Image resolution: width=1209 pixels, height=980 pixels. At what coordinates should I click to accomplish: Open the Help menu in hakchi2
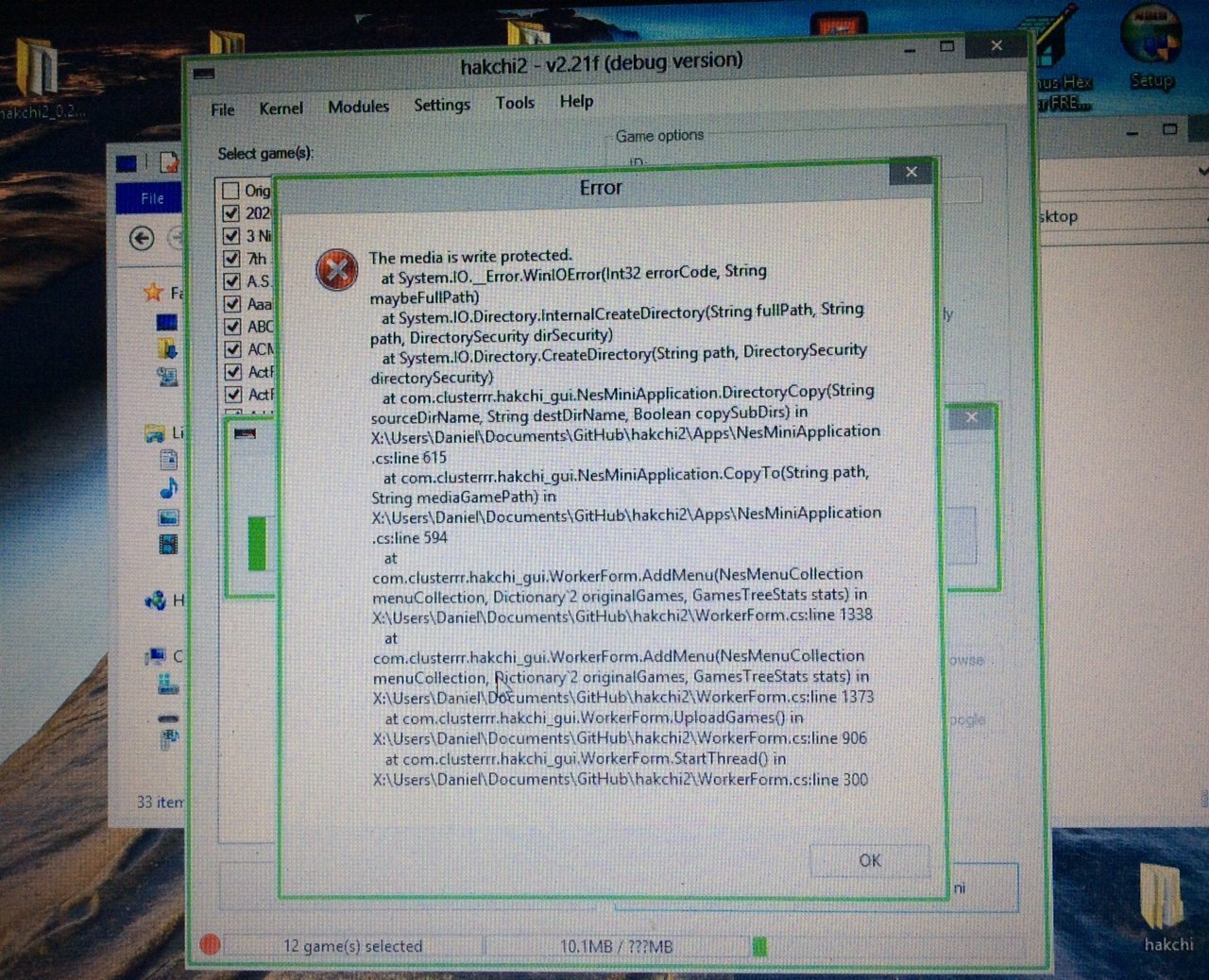tap(576, 101)
